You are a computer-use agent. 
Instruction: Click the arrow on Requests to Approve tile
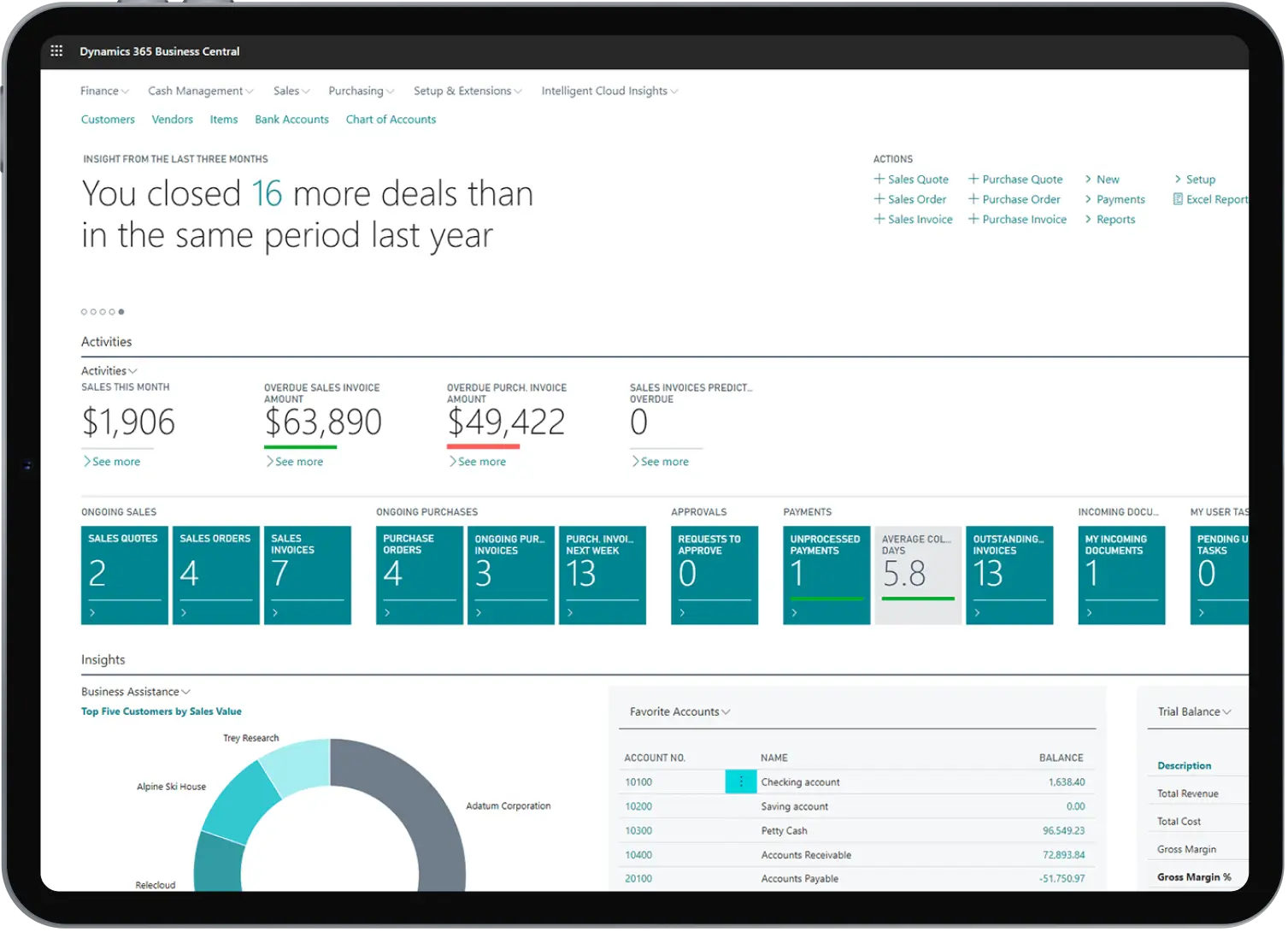[x=682, y=613]
